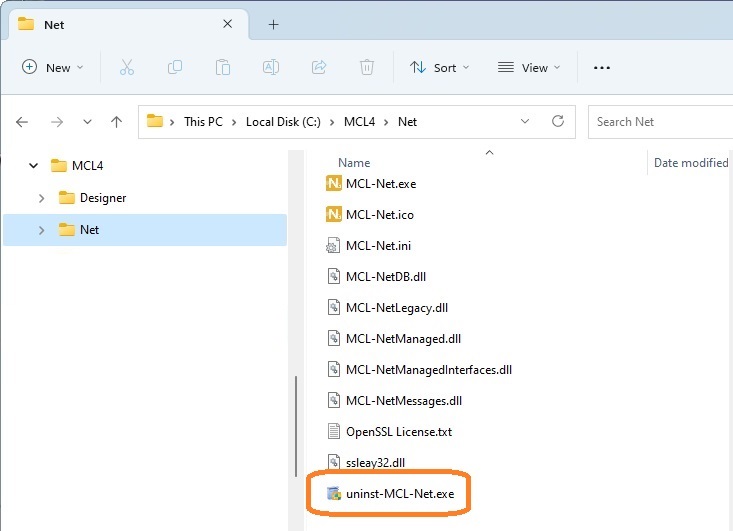Click chevron after MCL4 in path

coord(386,122)
